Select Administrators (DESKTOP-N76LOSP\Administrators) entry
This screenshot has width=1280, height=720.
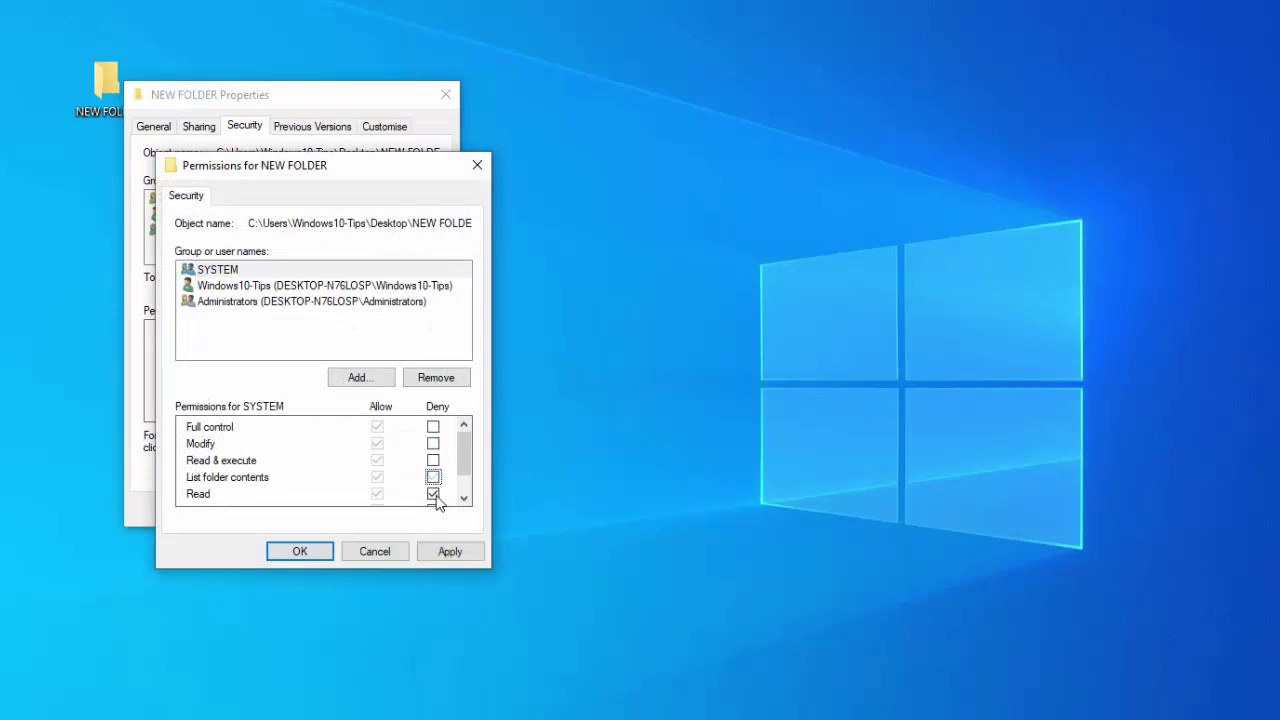pos(311,302)
